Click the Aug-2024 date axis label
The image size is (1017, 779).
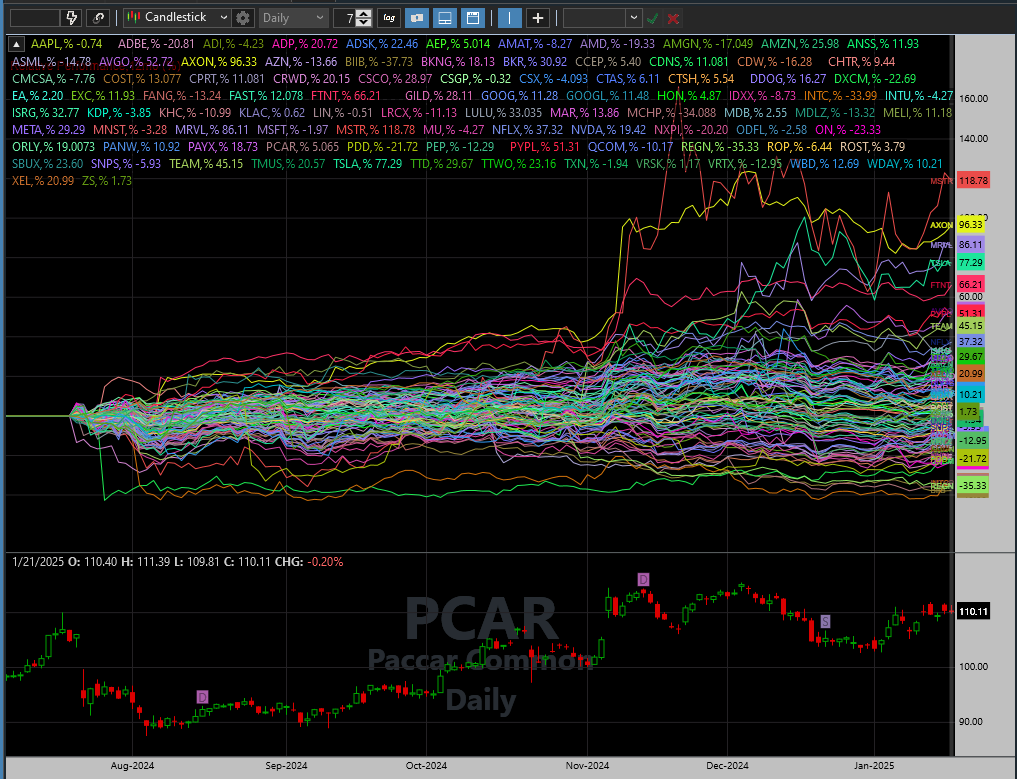pos(132,765)
